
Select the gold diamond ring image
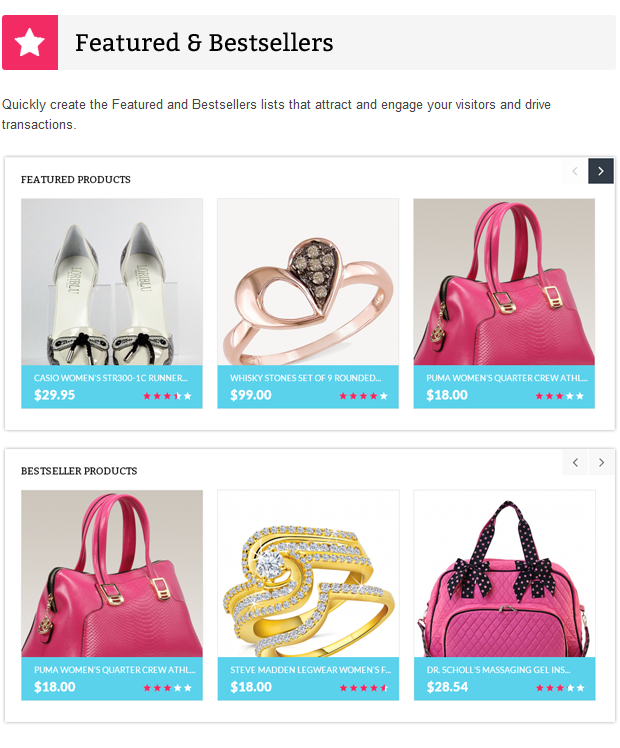pyautogui.click(x=308, y=574)
